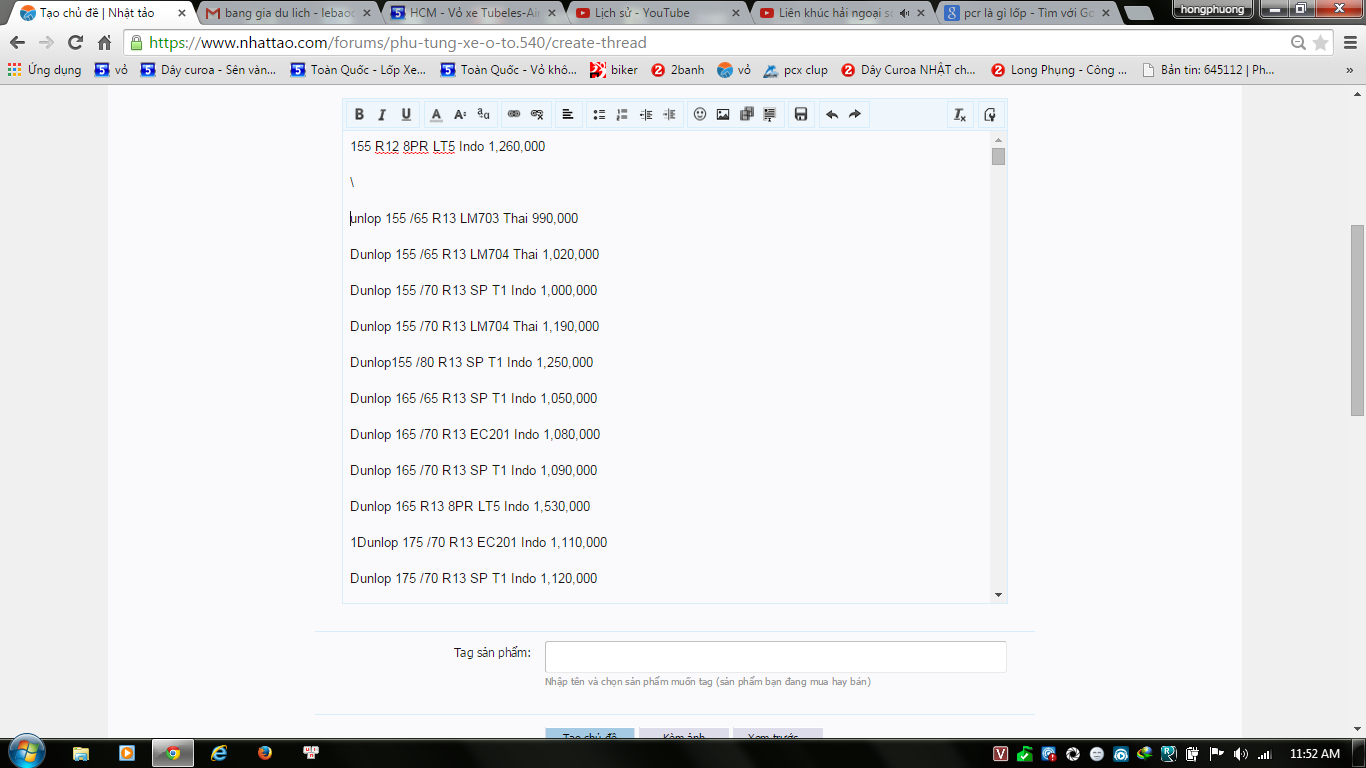
Task: Open the '2banh' bookmark
Action: point(678,70)
